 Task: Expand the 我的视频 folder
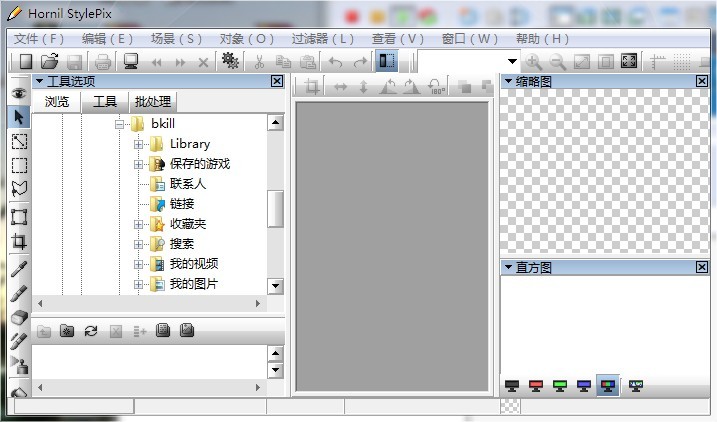click(138, 264)
